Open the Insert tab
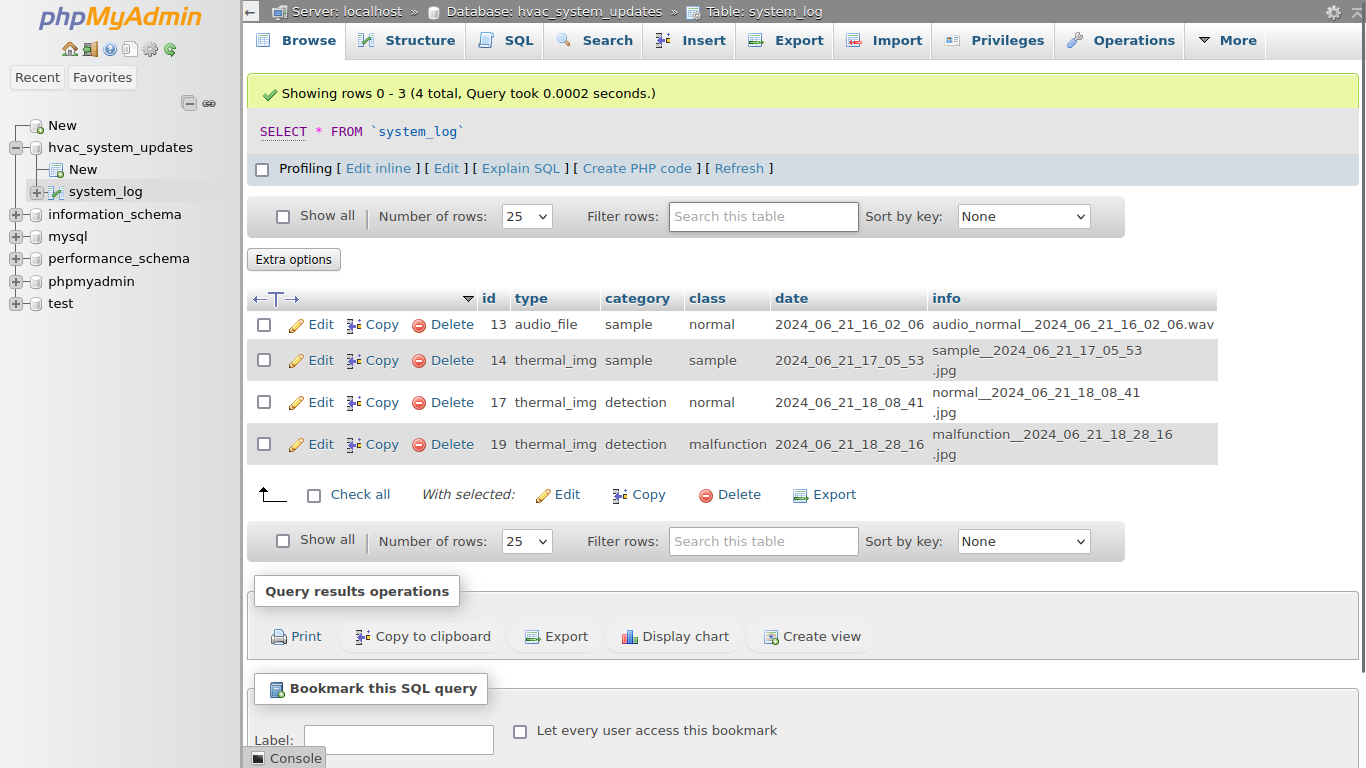This screenshot has width=1366, height=768. coord(691,41)
